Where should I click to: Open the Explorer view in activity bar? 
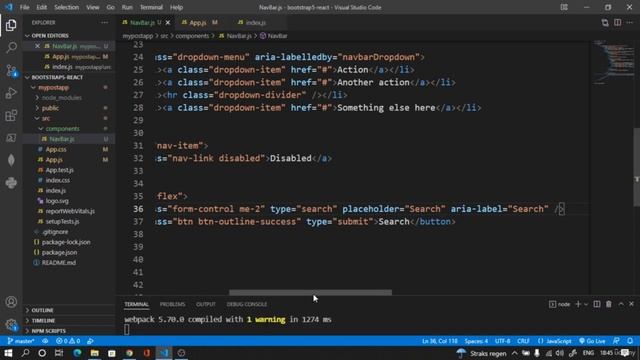click(x=11, y=25)
